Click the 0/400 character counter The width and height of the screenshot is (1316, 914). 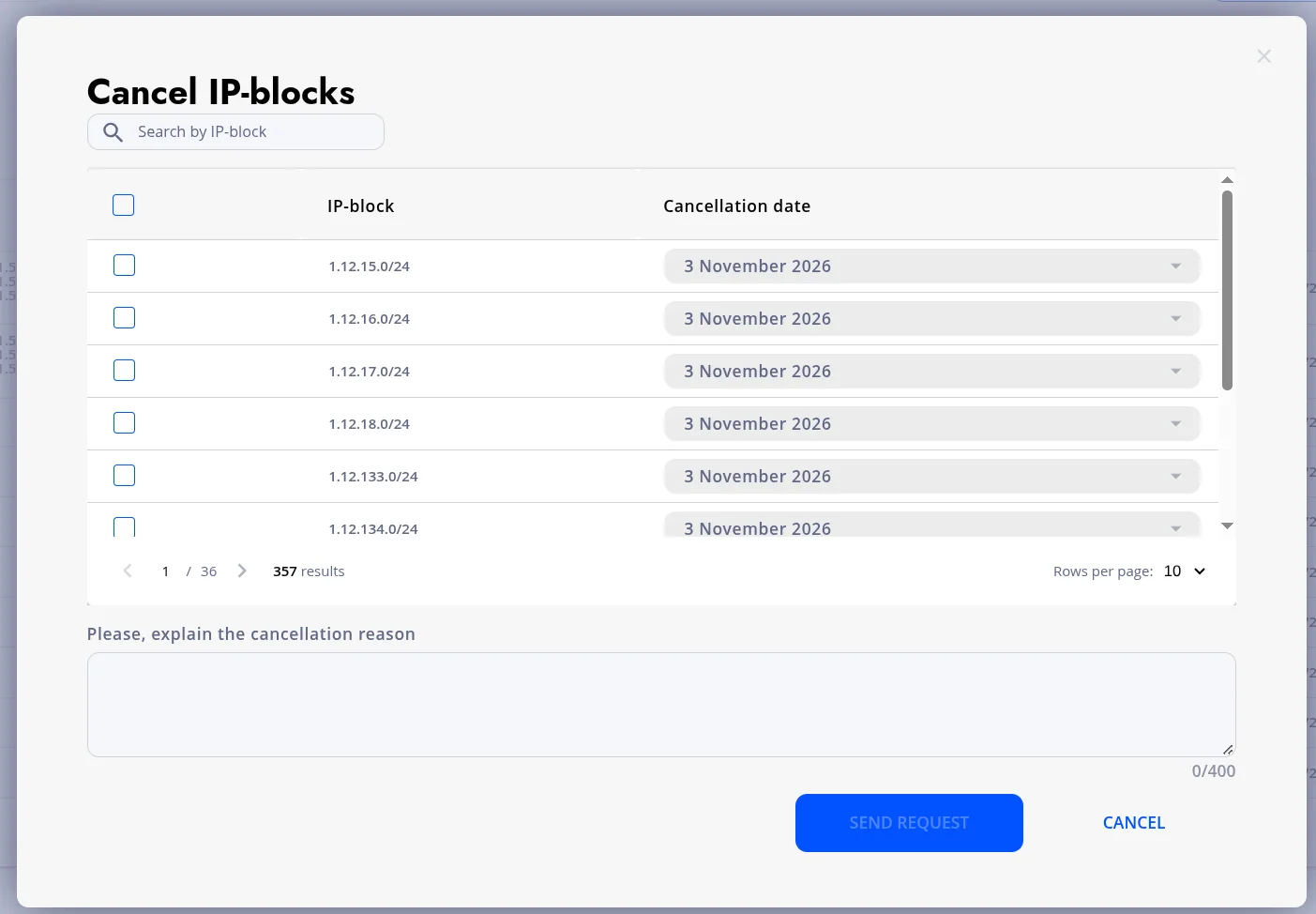(x=1214, y=771)
